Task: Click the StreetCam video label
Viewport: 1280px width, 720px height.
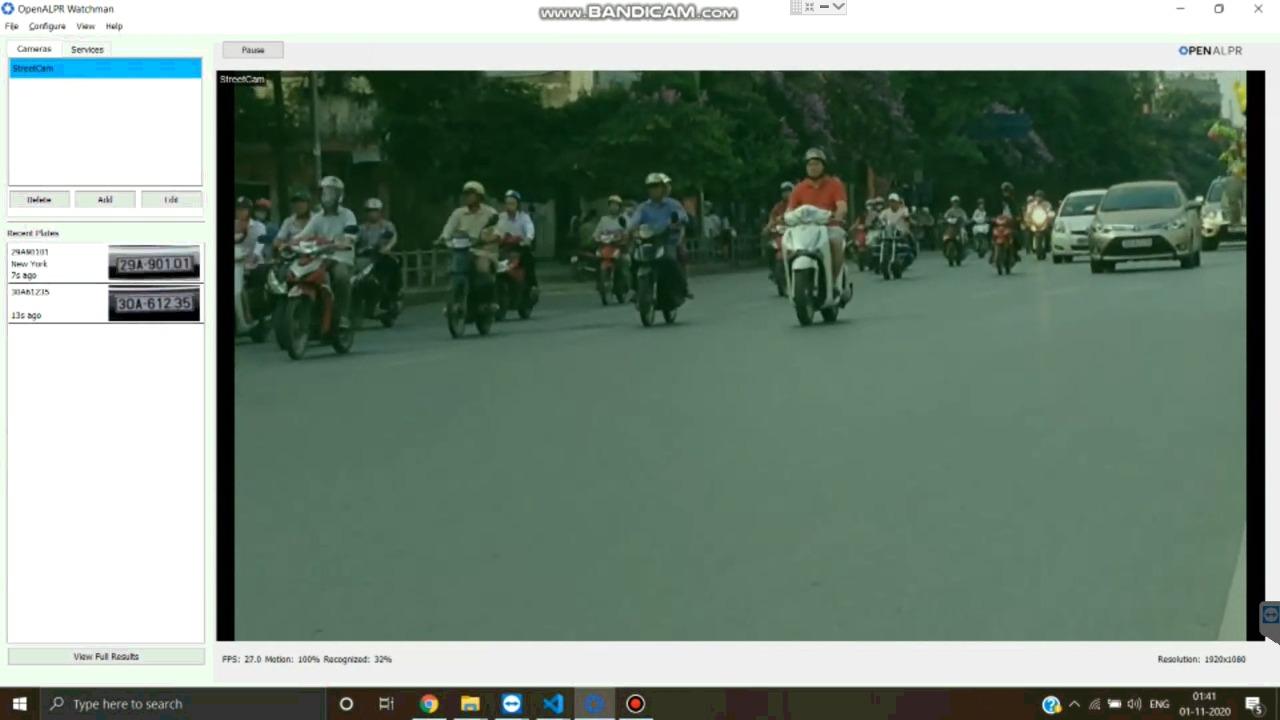Action: click(242, 79)
